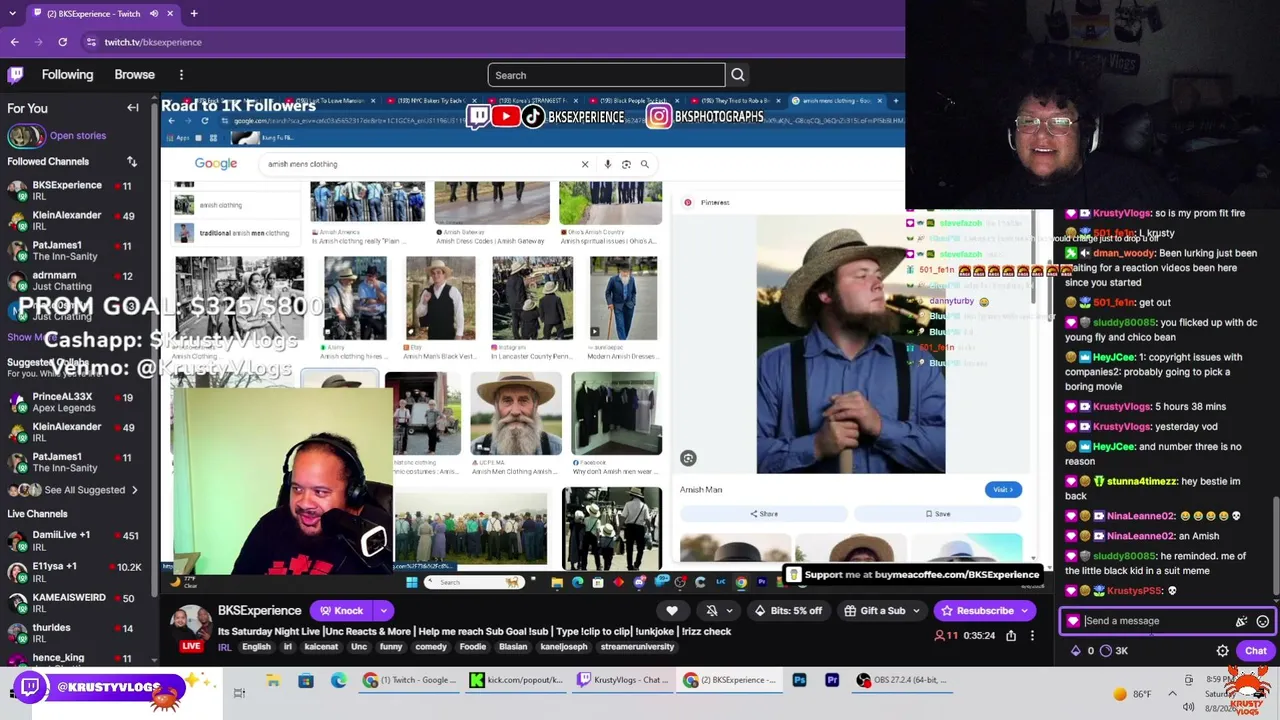Screen dimensions: 1280x720
Task: Collapse the For You sidebar
Action: (133, 108)
